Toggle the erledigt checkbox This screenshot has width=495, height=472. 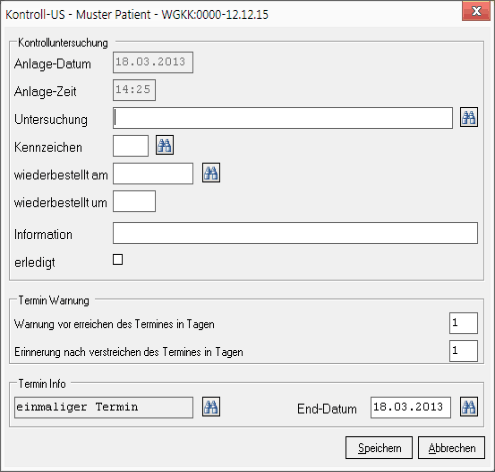click(118, 259)
